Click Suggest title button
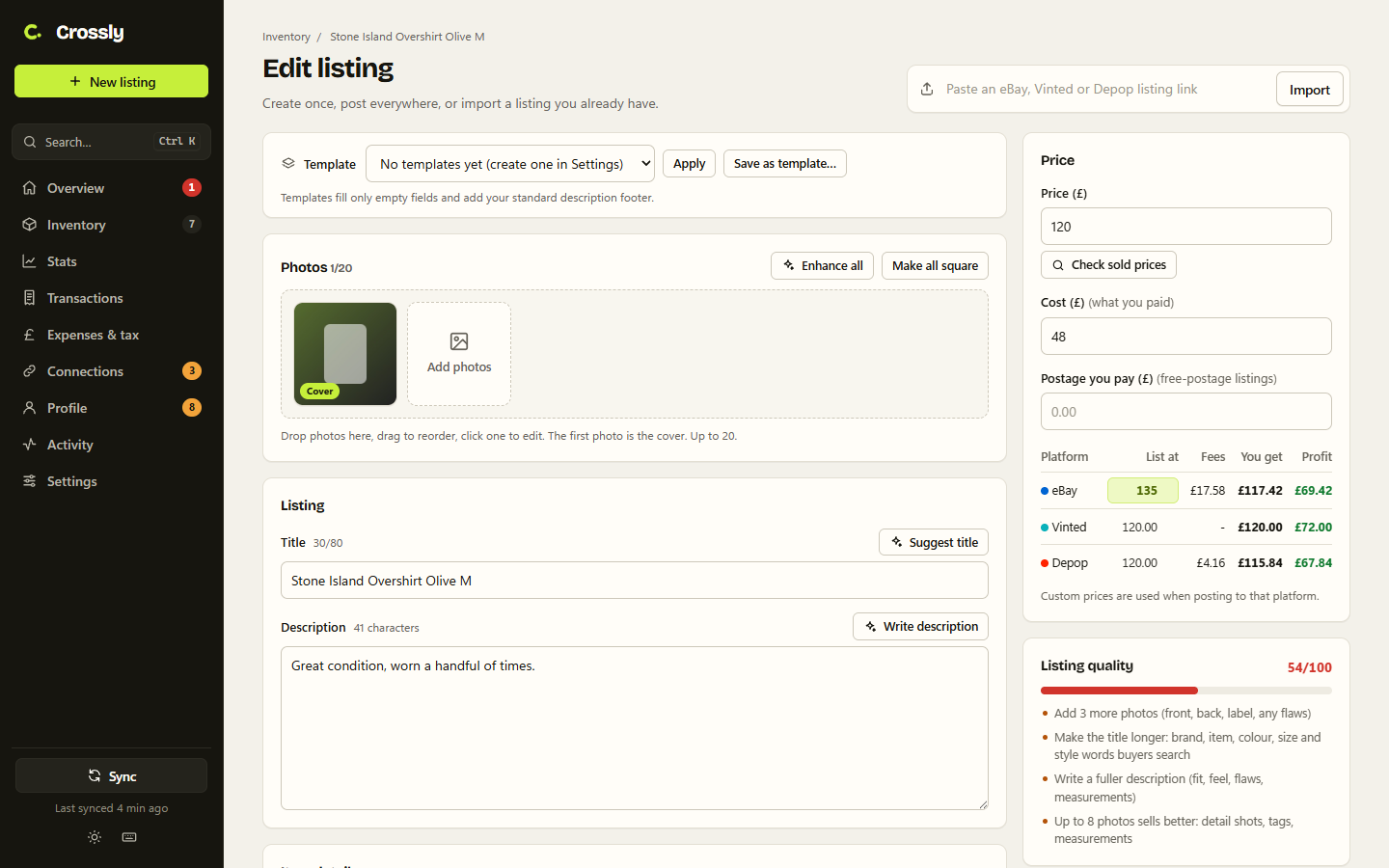 tap(934, 542)
